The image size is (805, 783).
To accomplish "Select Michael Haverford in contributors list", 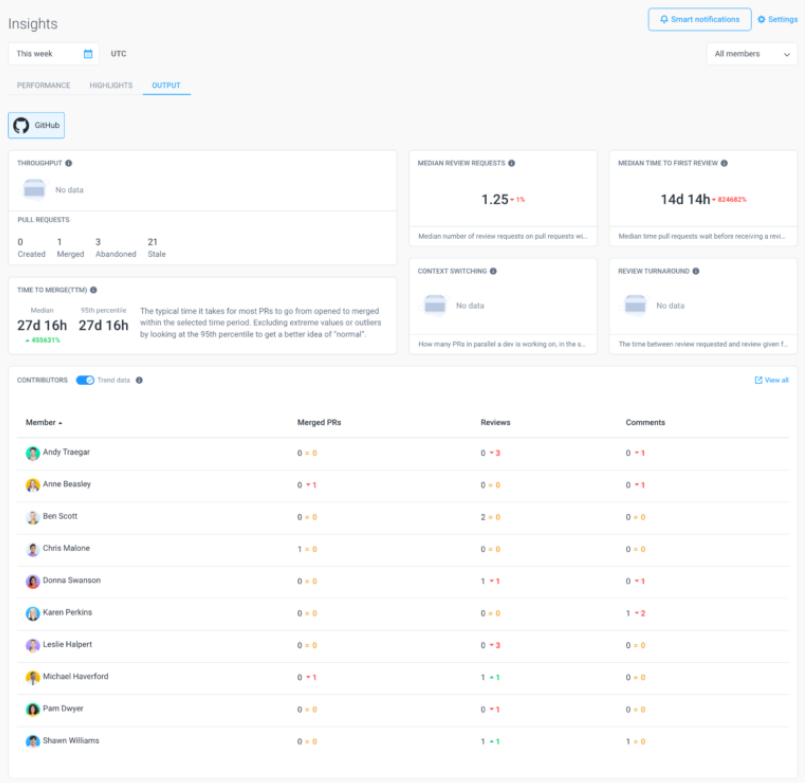I will [75, 677].
